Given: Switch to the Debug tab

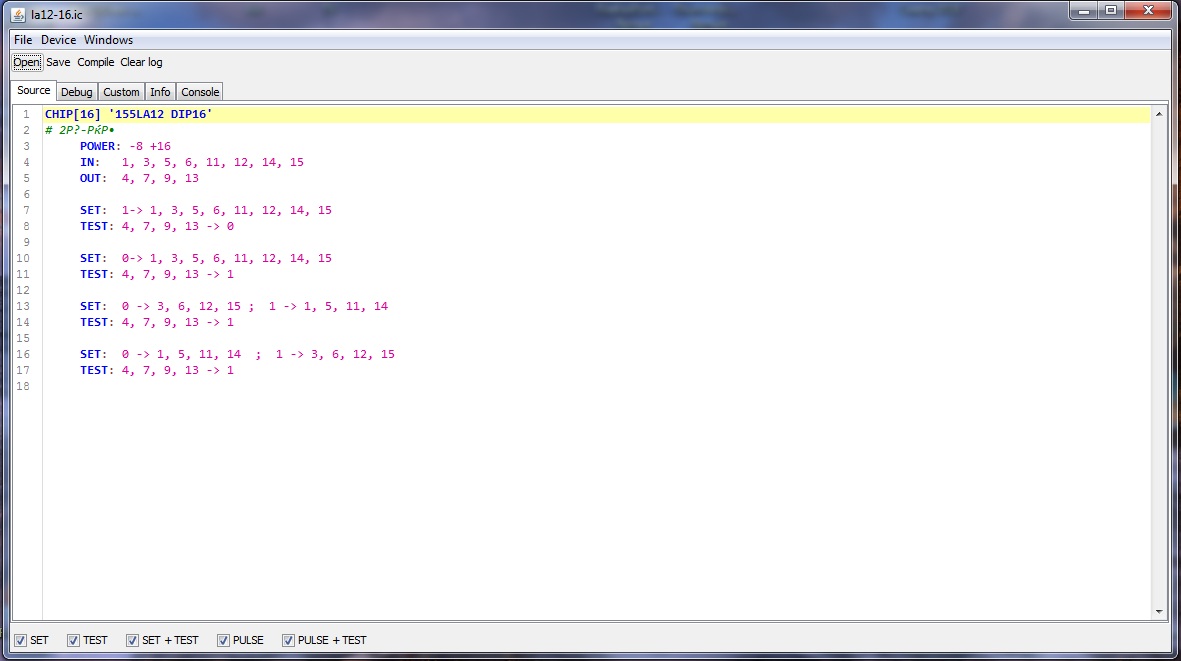Looking at the screenshot, I should click(76, 92).
